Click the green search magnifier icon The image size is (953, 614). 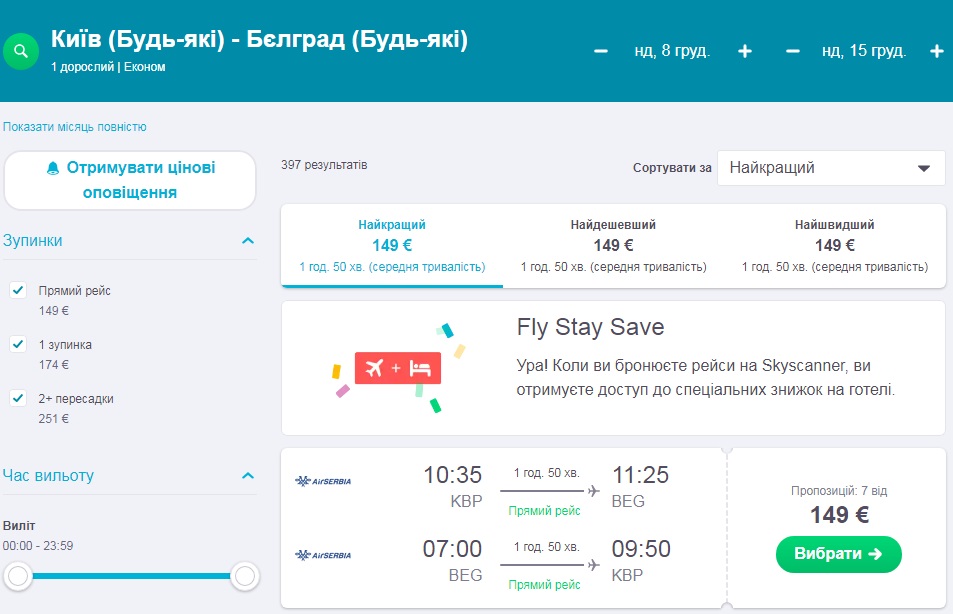[x=21, y=51]
